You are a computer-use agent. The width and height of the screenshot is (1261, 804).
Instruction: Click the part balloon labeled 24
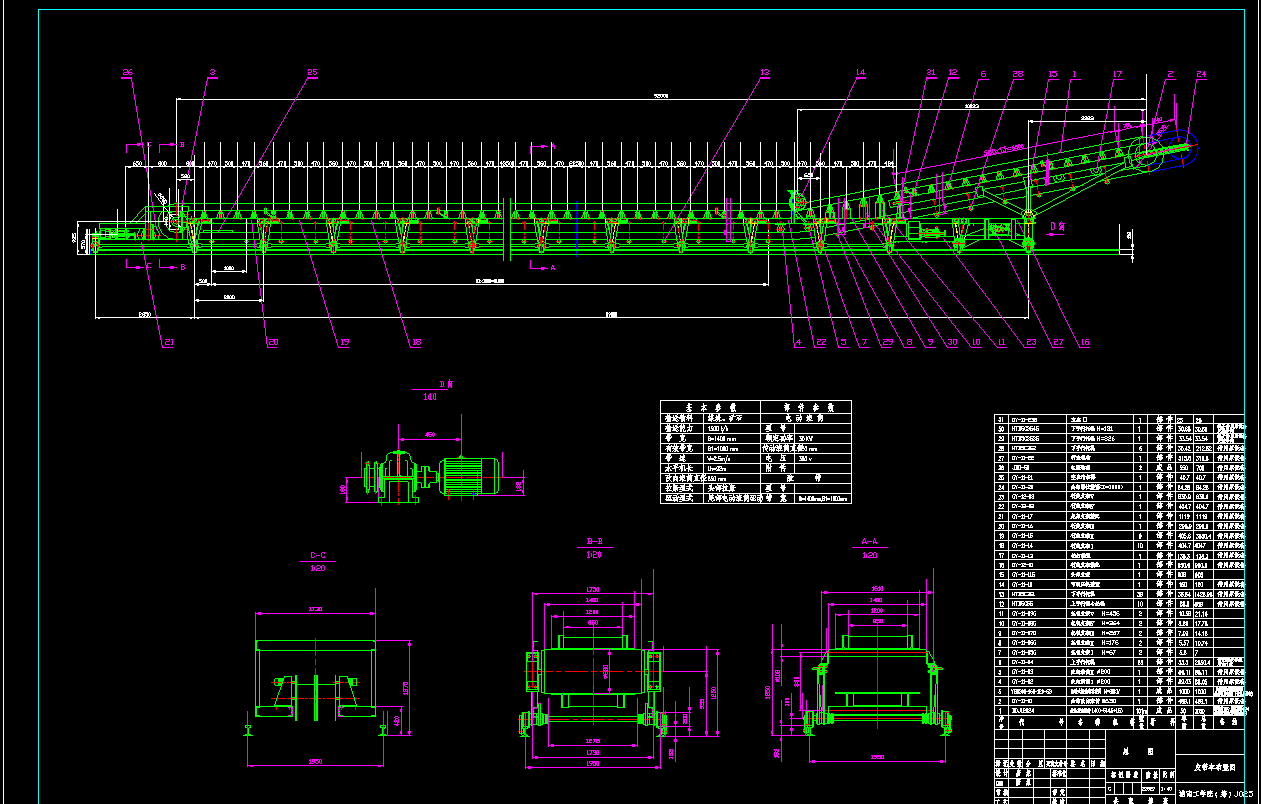pyautogui.click(x=1201, y=74)
